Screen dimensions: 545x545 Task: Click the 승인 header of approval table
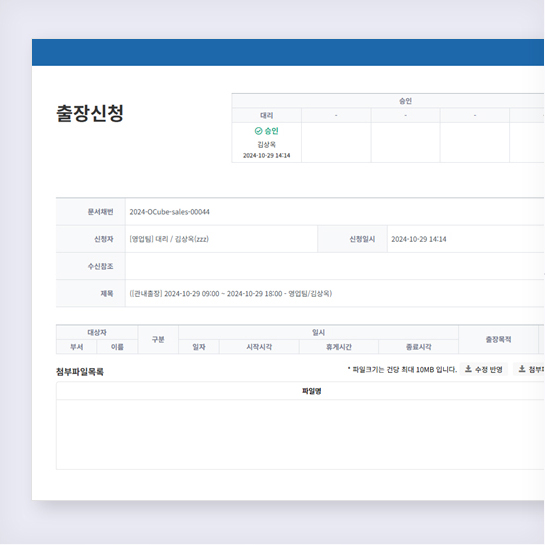point(405,101)
